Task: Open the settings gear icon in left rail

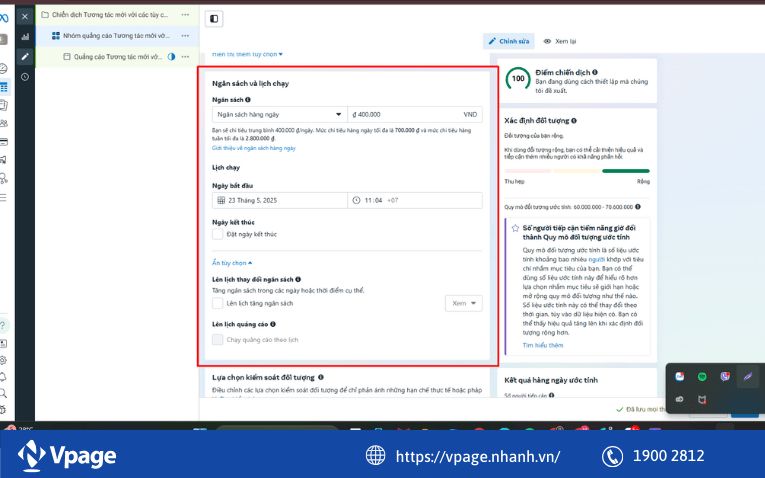Action: click(3, 360)
